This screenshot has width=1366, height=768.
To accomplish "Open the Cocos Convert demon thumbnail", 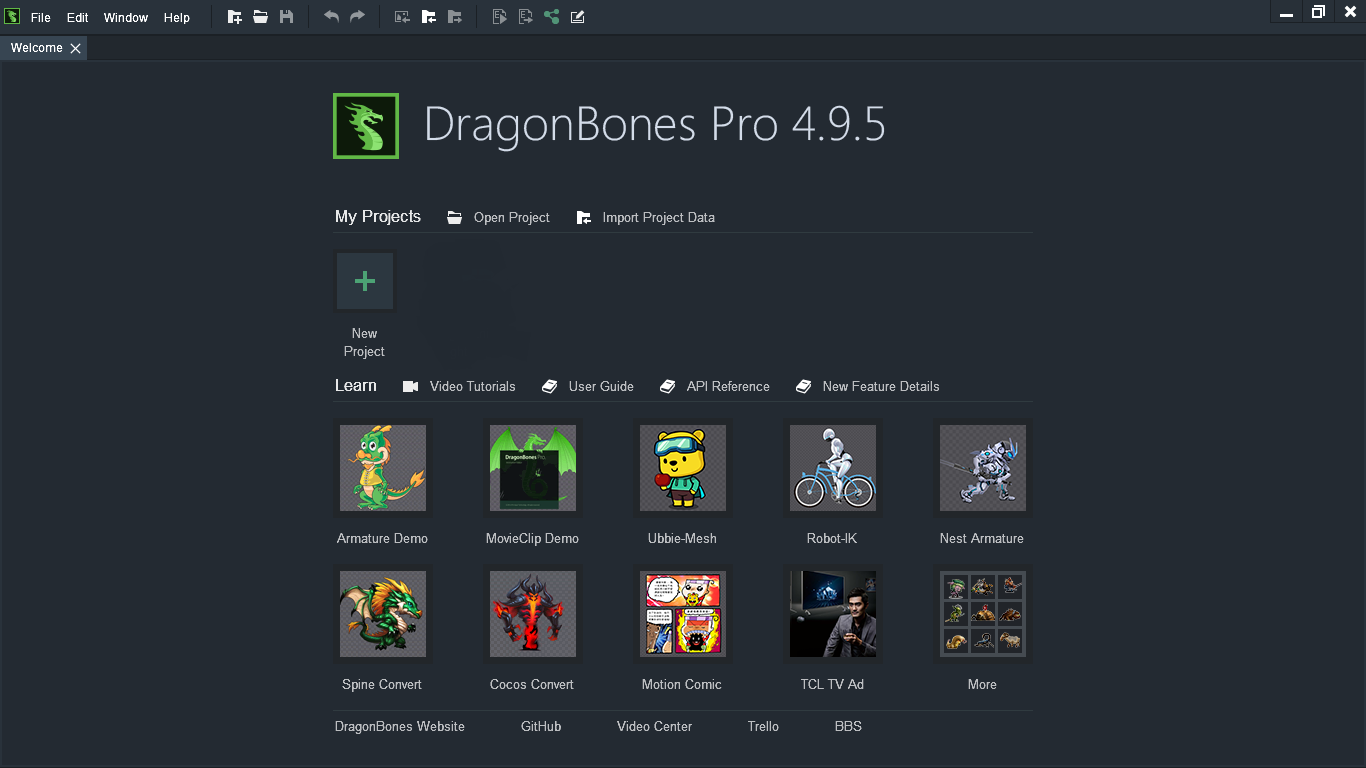I will coord(533,614).
